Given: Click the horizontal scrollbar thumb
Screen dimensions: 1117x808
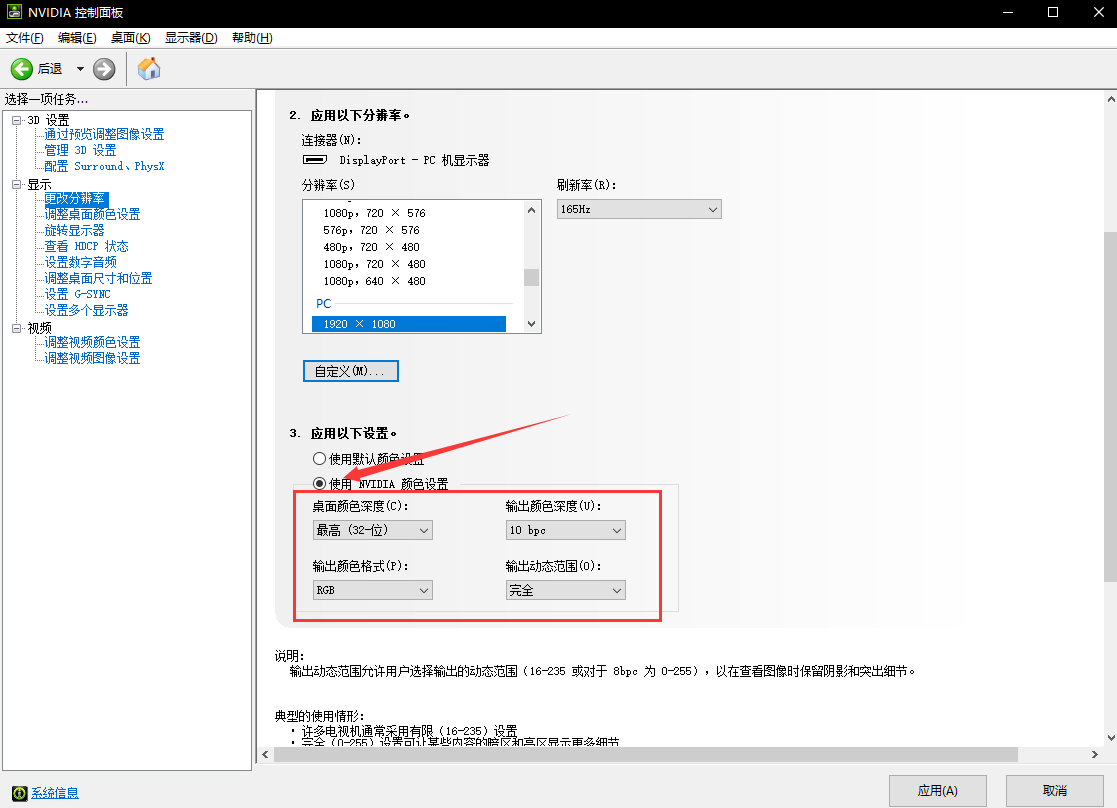Looking at the screenshot, I should pyautogui.click(x=645, y=755).
